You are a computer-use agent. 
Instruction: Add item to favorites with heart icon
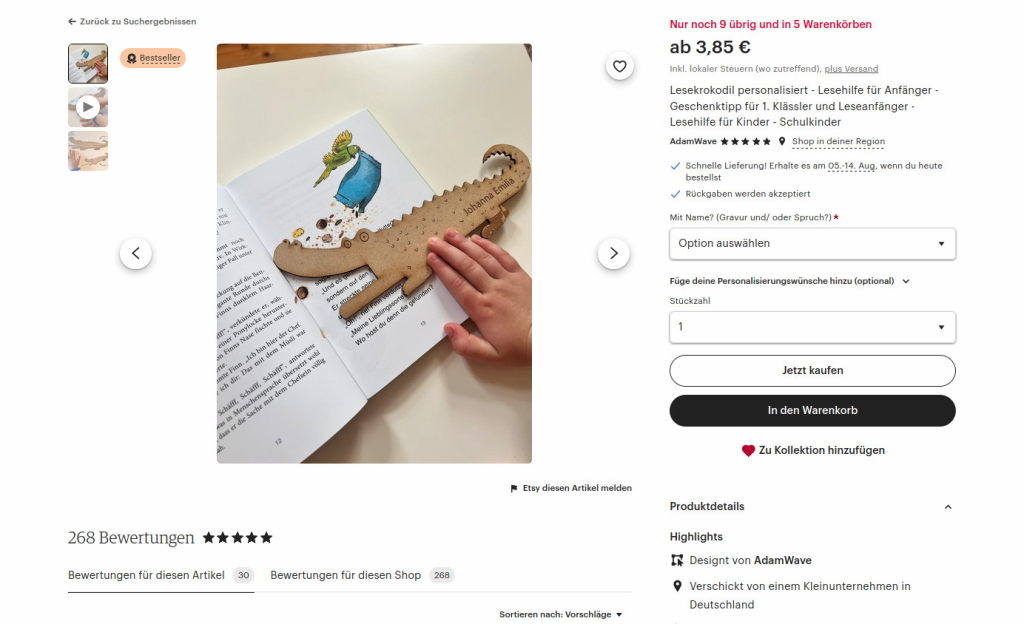click(619, 66)
